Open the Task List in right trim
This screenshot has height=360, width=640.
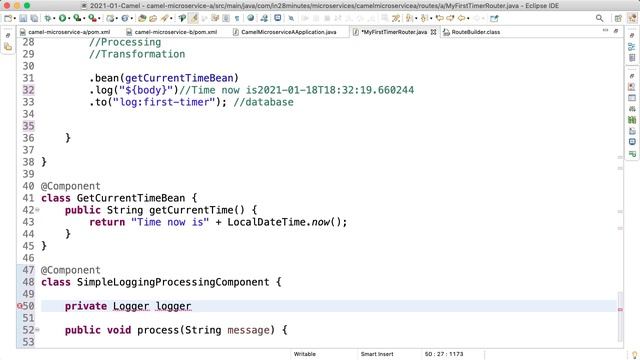[x=632, y=58]
